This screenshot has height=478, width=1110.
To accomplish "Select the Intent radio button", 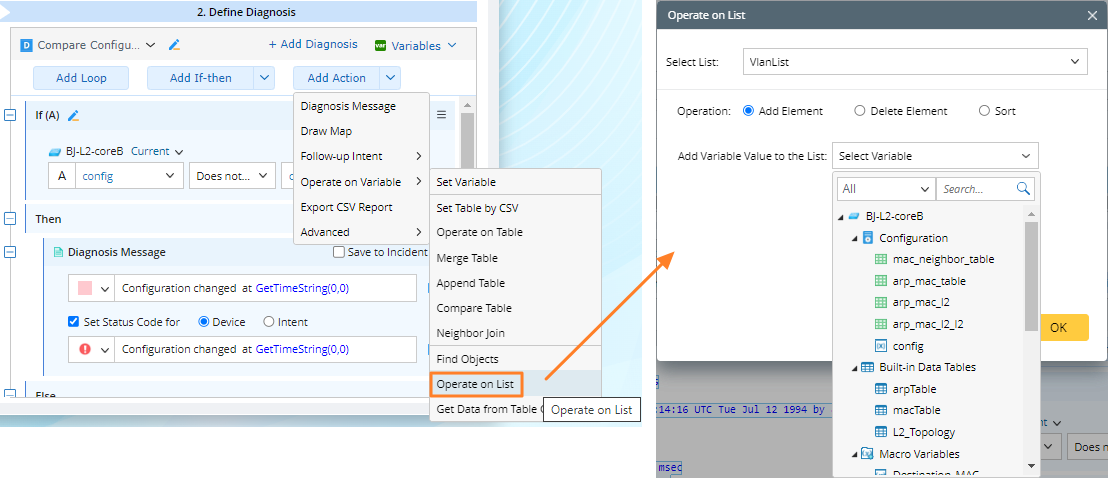I will 268,321.
